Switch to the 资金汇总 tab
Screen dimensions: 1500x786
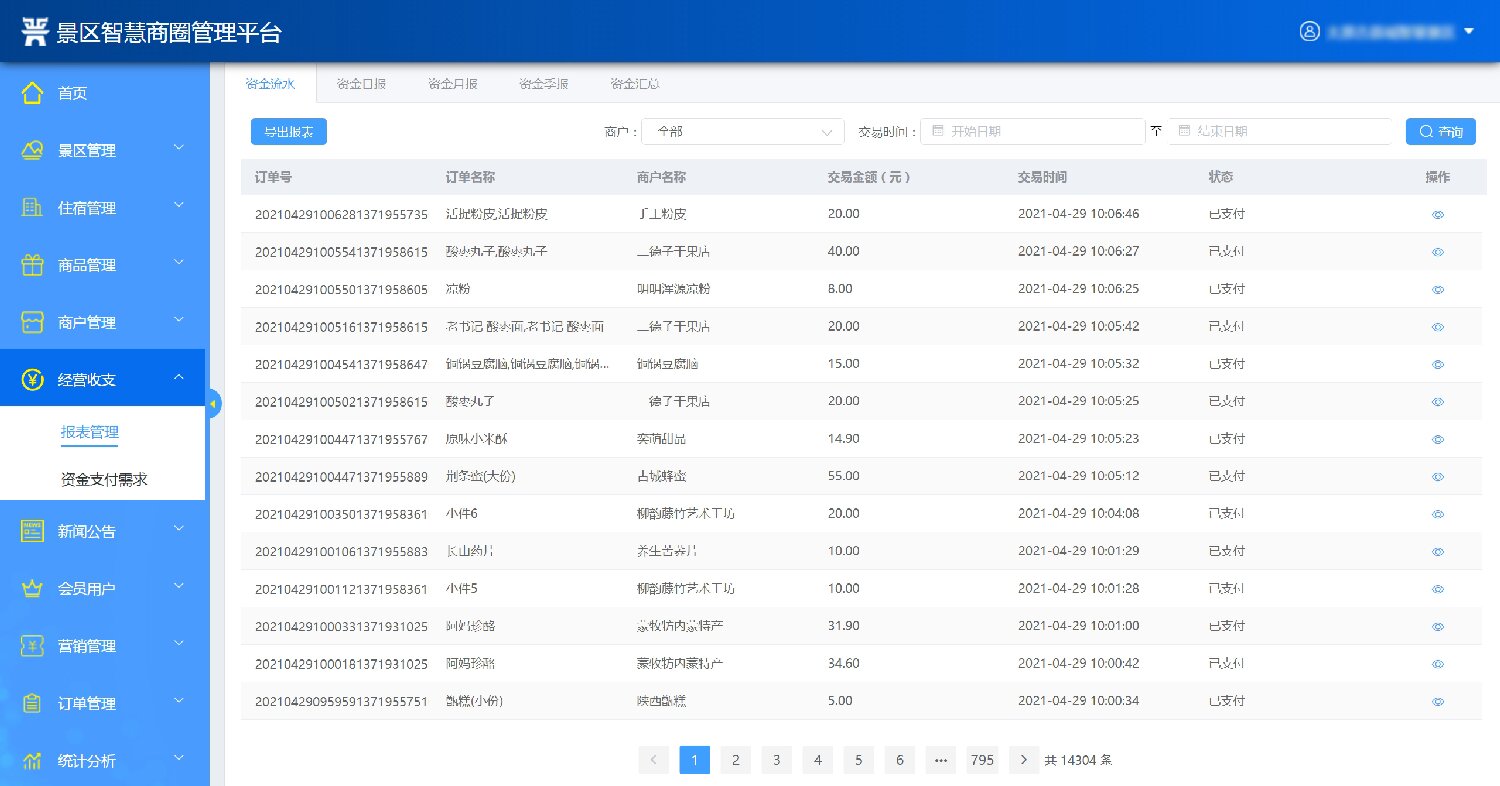(635, 84)
